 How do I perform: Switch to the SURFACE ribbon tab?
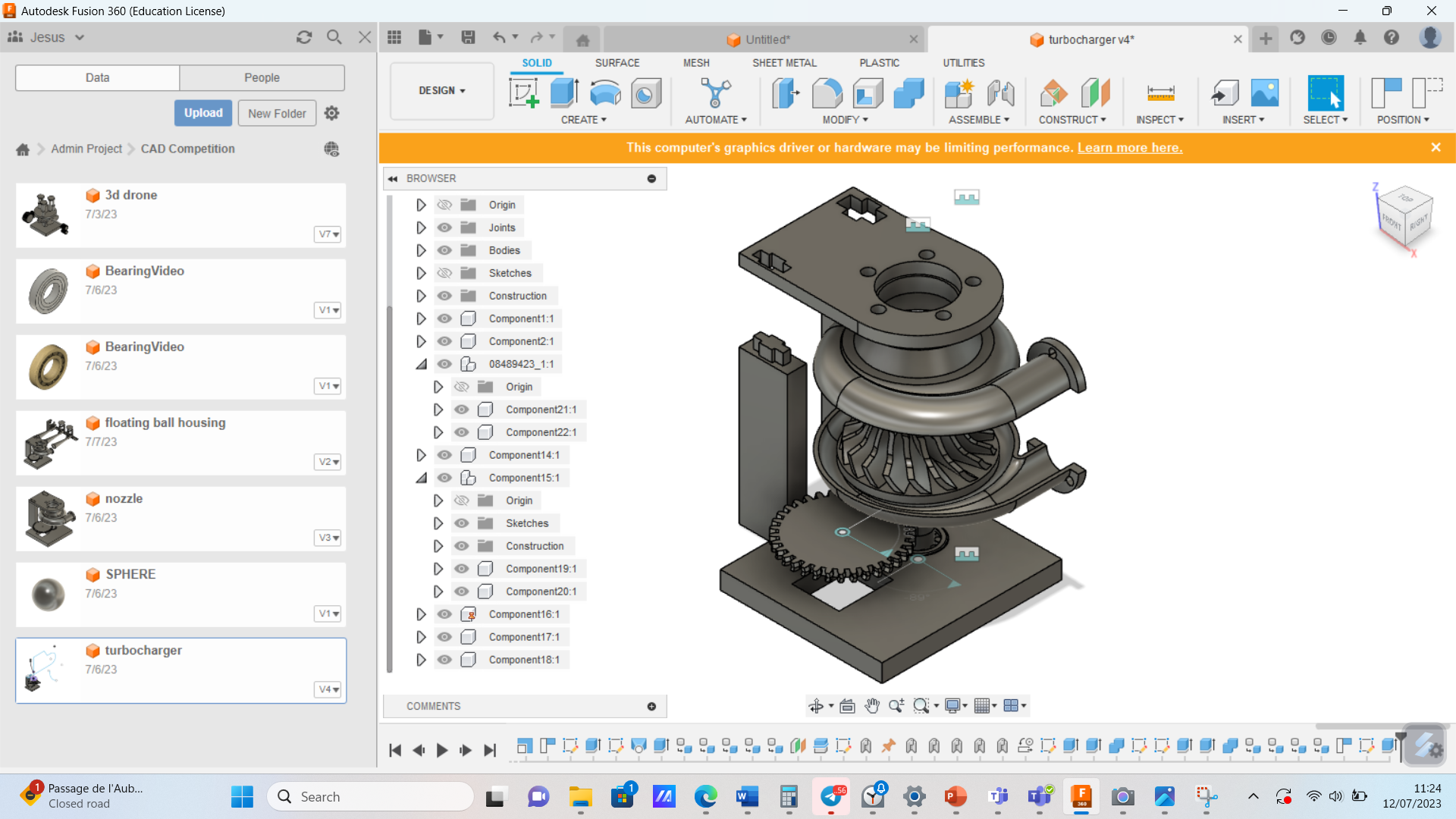(x=617, y=63)
